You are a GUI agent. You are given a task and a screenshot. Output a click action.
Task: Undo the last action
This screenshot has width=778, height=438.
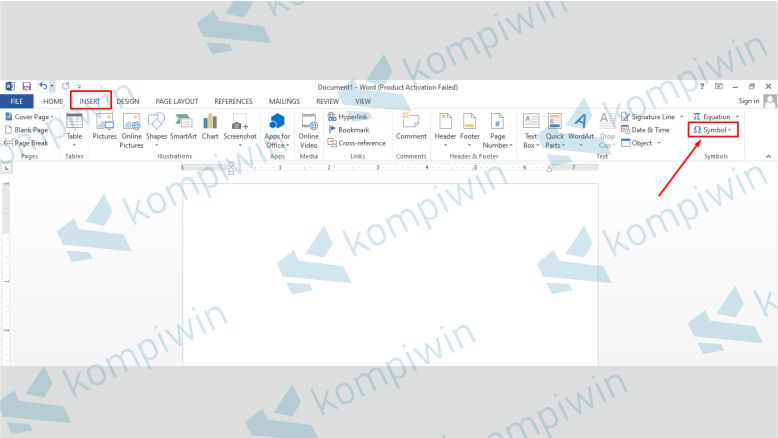tap(43, 86)
